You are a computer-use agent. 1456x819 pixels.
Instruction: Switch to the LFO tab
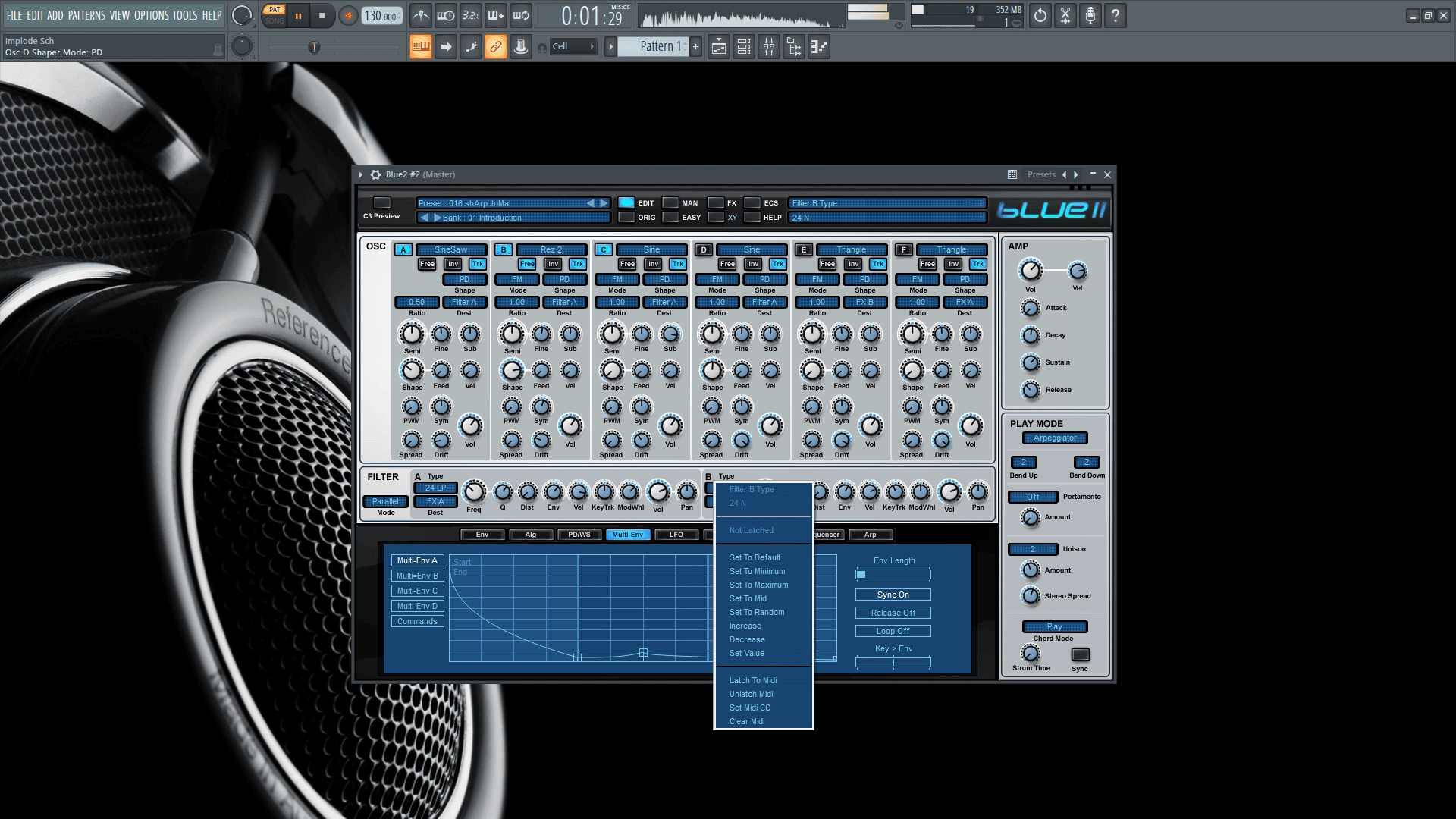676,535
